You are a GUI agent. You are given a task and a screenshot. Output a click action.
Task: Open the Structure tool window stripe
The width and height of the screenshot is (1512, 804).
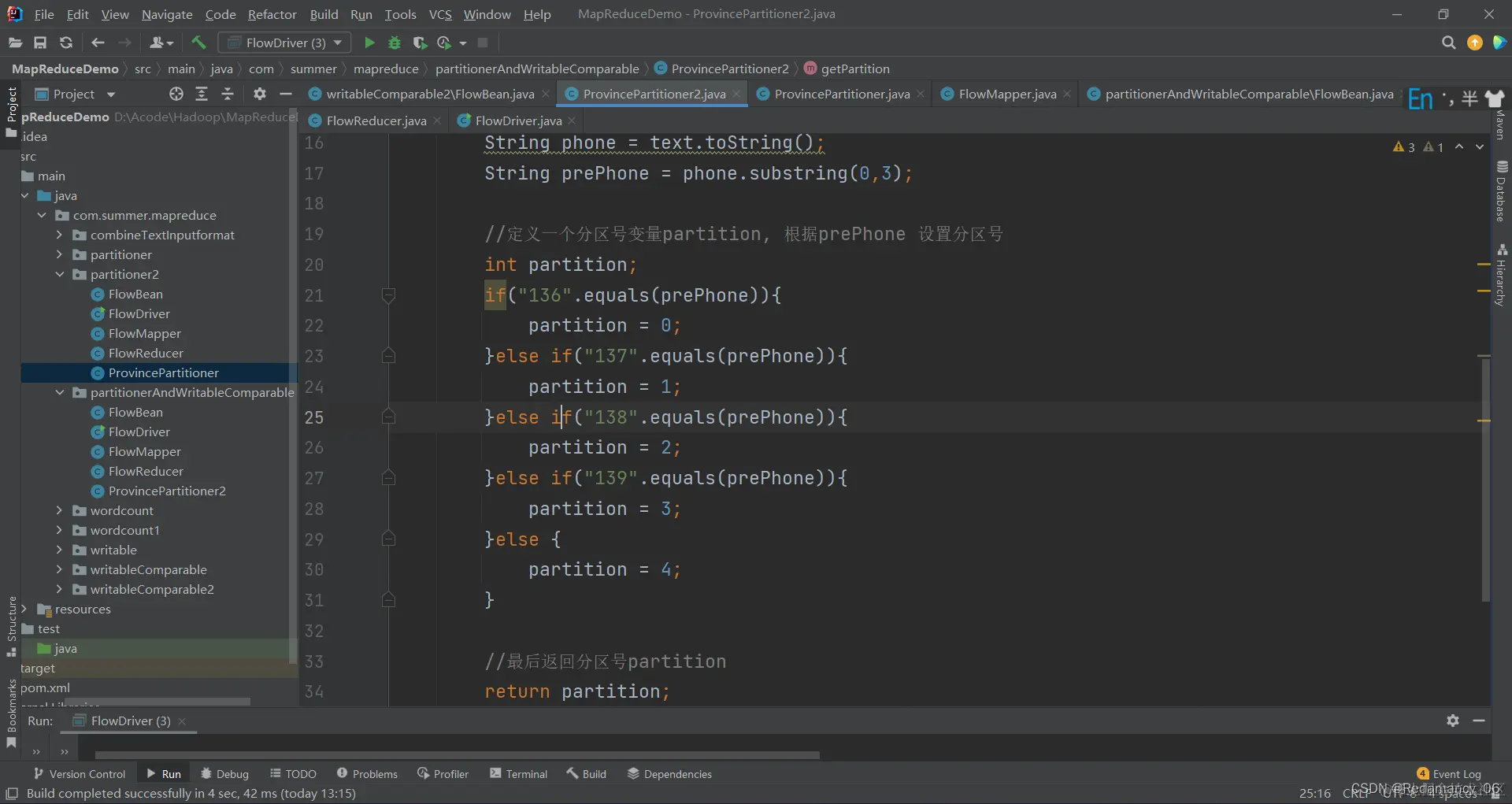(11, 626)
